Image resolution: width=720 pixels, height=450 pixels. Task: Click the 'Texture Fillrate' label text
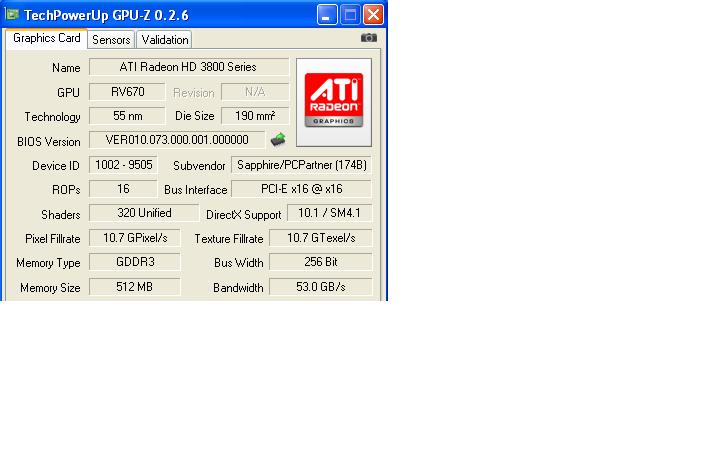point(229,239)
